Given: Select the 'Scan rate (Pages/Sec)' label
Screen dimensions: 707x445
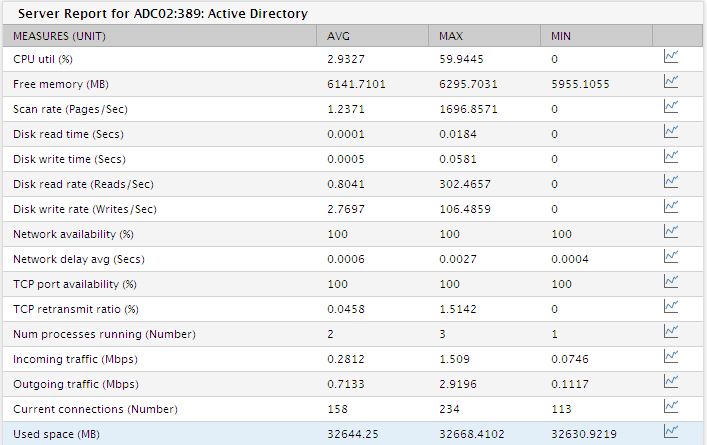Looking at the screenshot, I should point(70,109).
